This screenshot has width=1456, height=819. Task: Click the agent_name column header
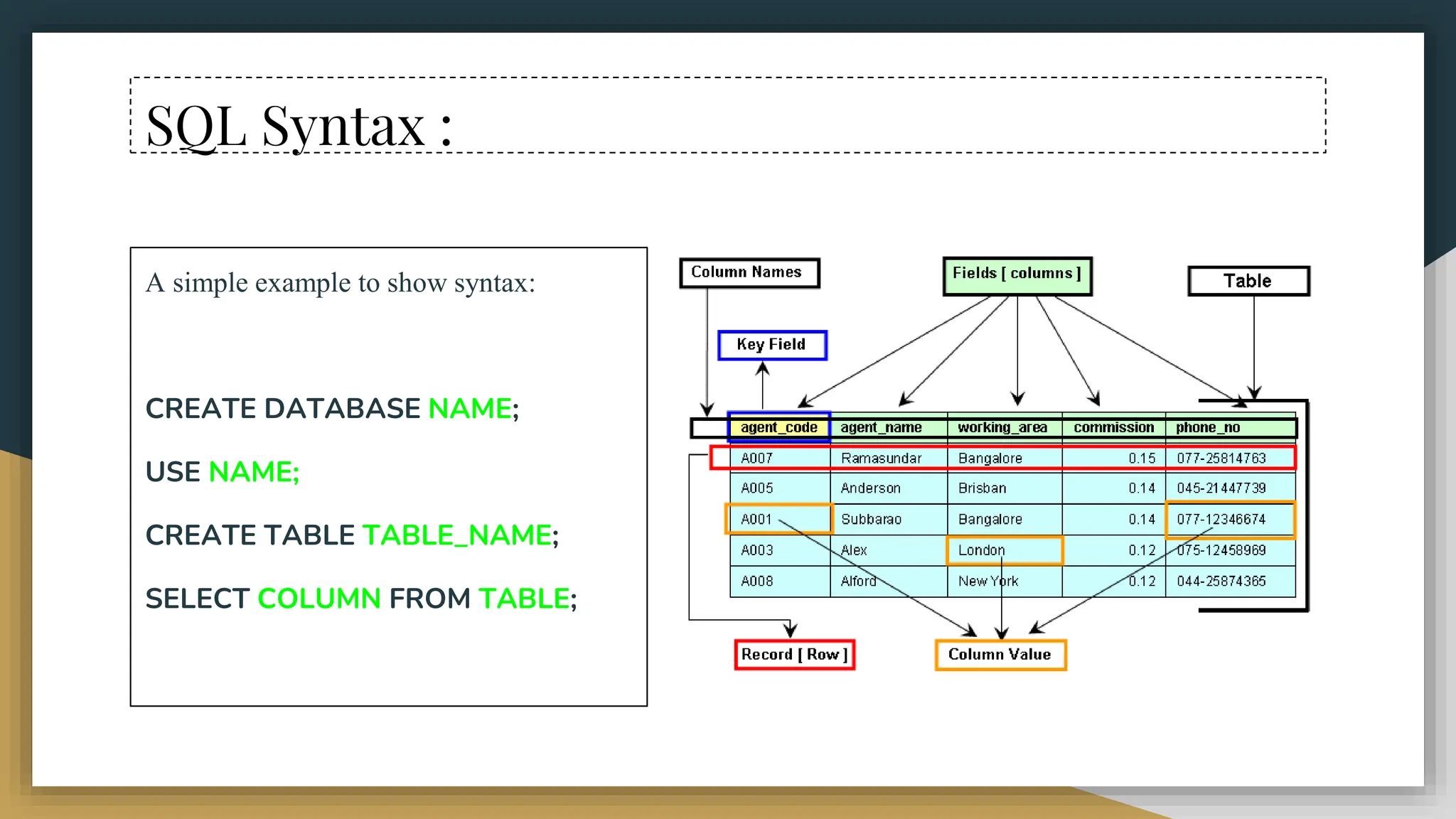881,428
